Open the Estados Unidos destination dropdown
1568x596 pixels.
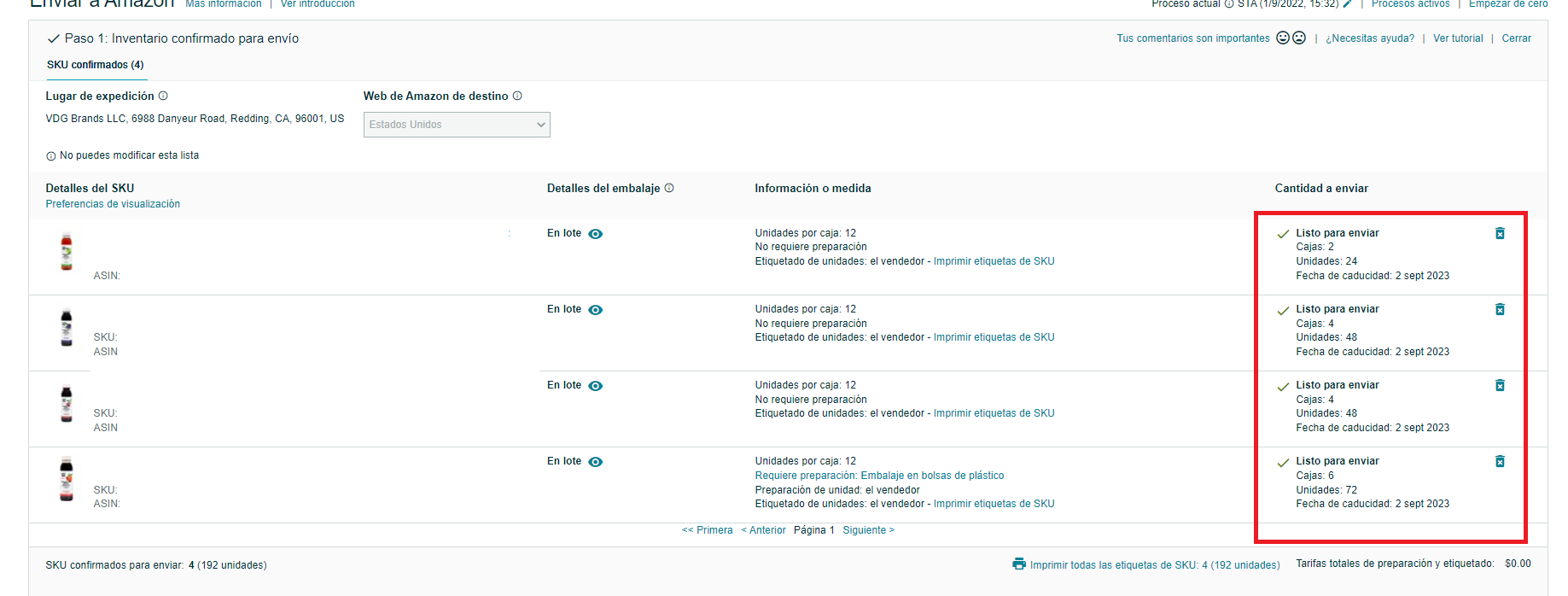point(457,125)
